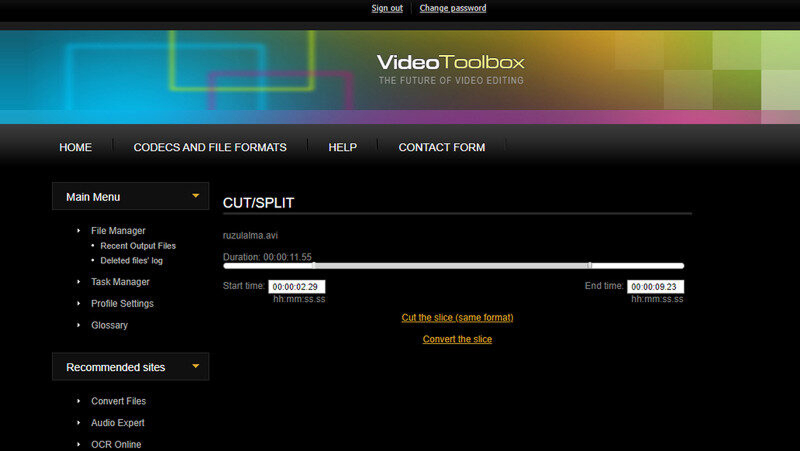The height and width of the screenshot is (451, 800).
Task: Focus the Start time input field
Action: (x=297, y=287)
